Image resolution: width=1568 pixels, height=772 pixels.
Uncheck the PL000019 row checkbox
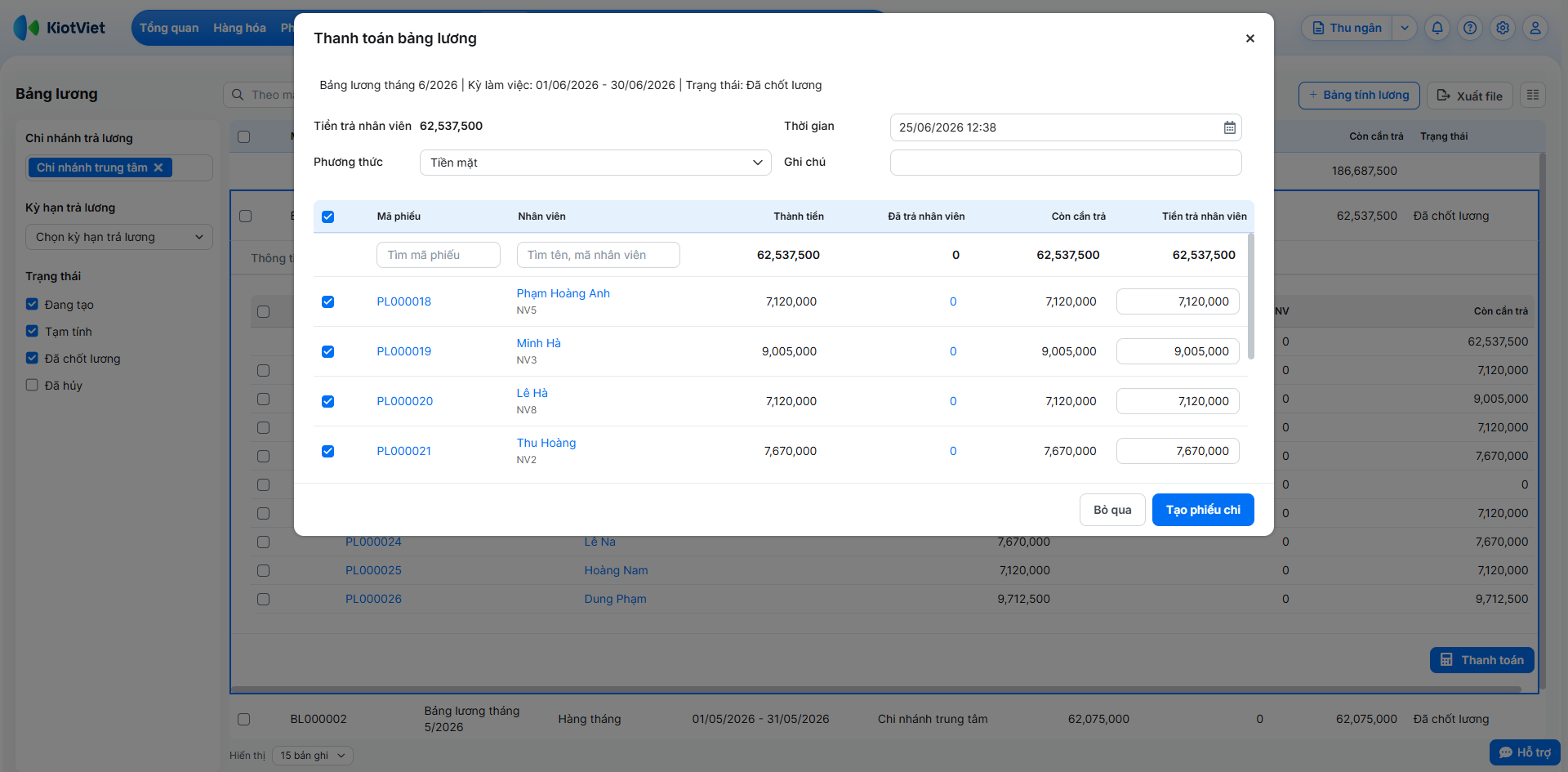[327, 351]
